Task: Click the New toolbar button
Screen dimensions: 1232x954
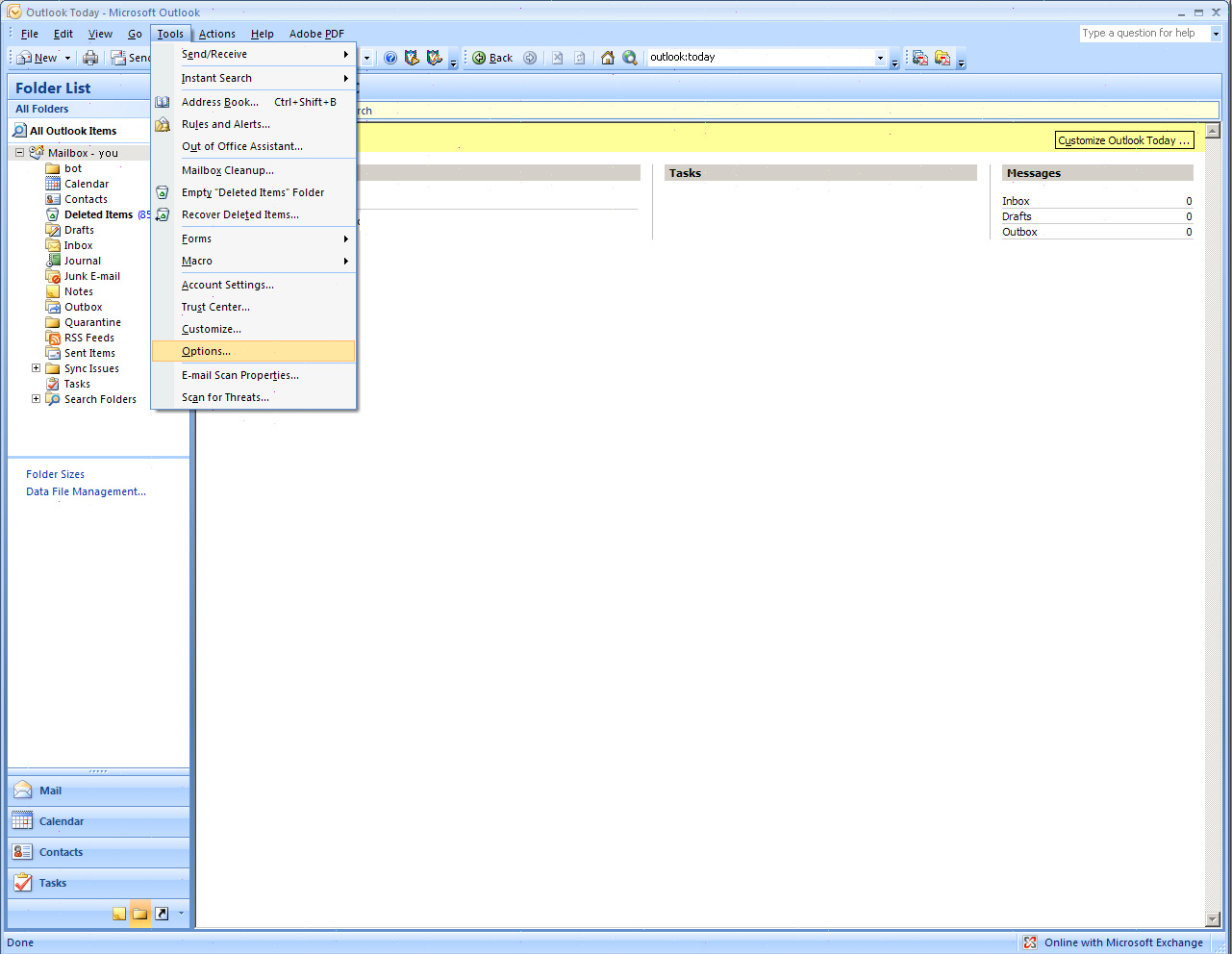Action: 38,58
